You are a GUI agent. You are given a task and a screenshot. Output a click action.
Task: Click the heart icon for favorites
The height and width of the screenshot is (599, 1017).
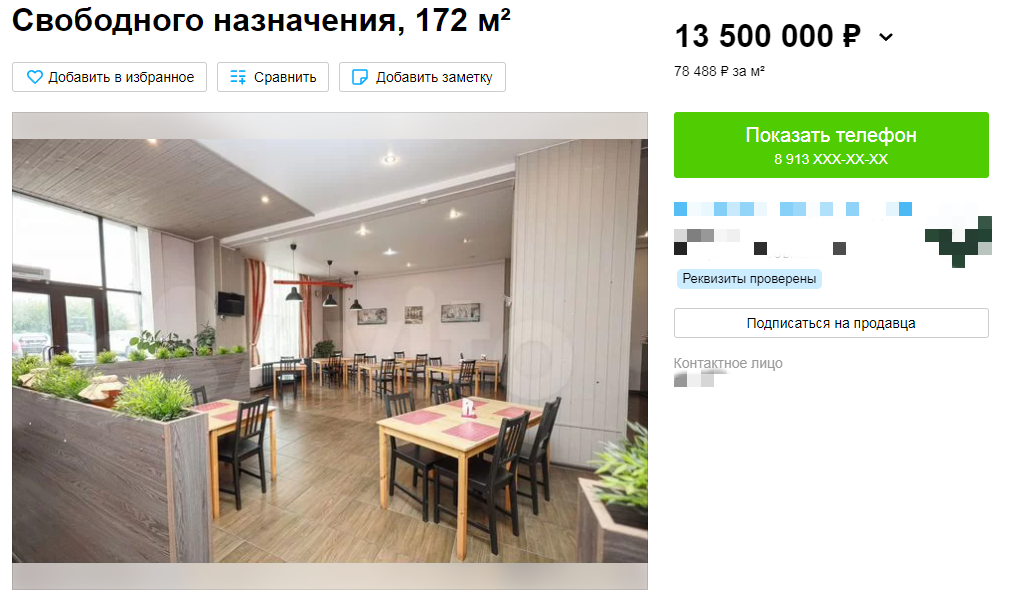coord(34,77)
